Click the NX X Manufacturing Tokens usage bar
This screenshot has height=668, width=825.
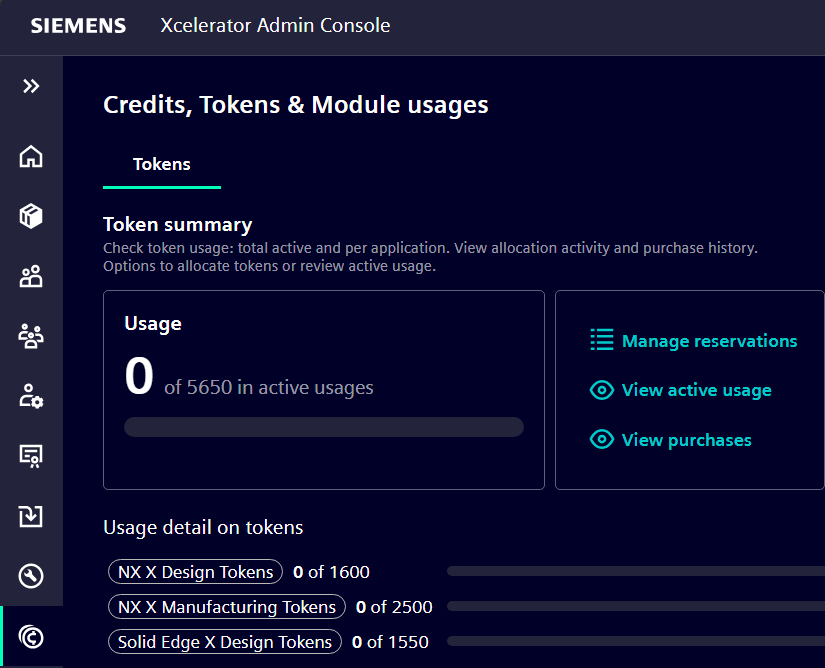coord(636,606)
